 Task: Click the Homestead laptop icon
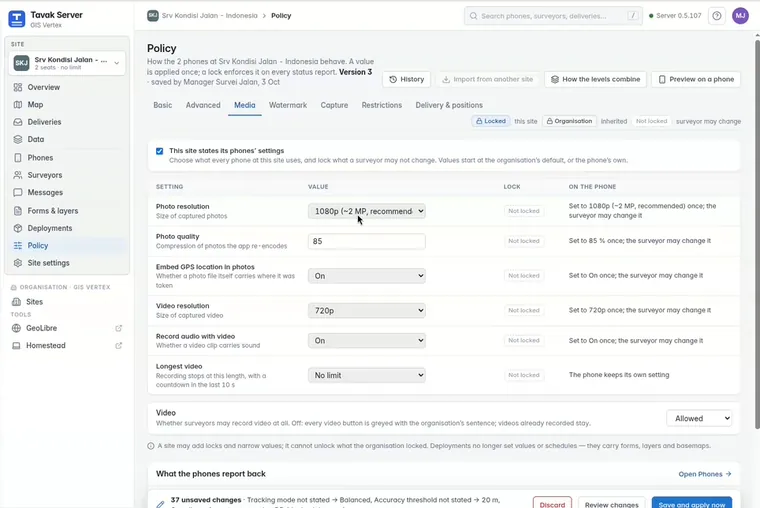(x=16, y=346)
